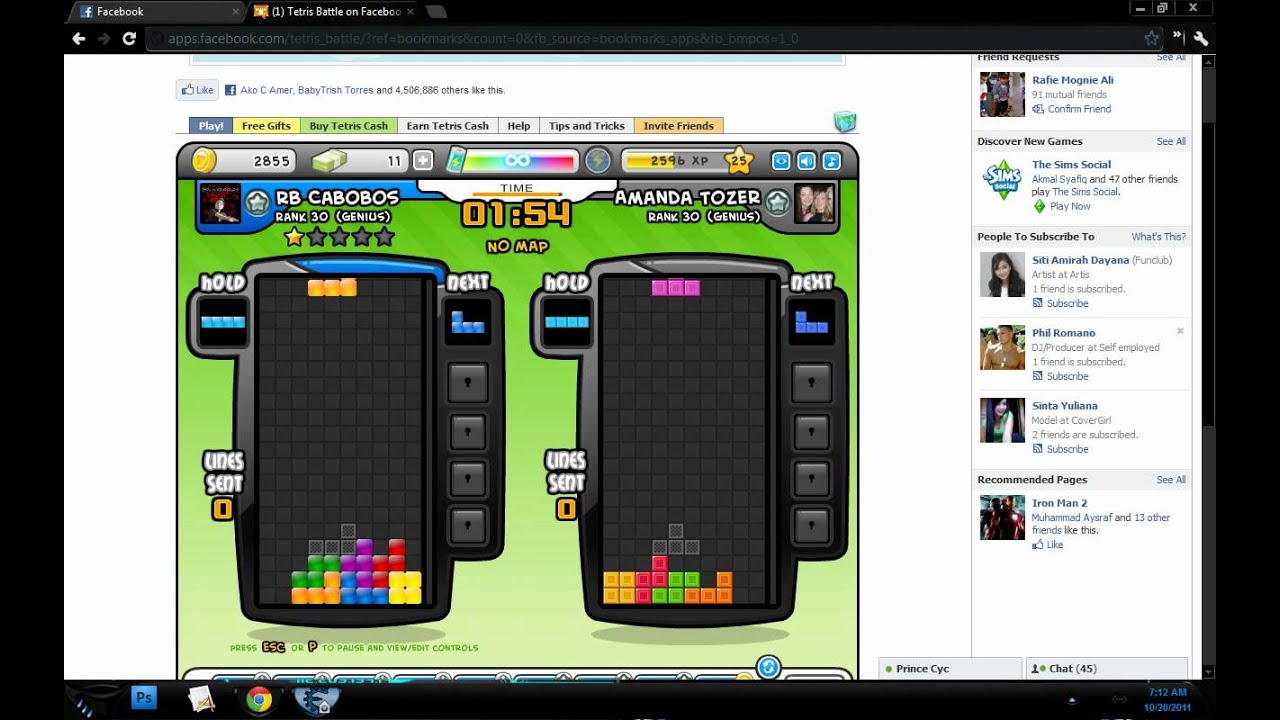The image size is (1280, 720).
Task: Click the browser forward arrow
Action: click(104, 38)
